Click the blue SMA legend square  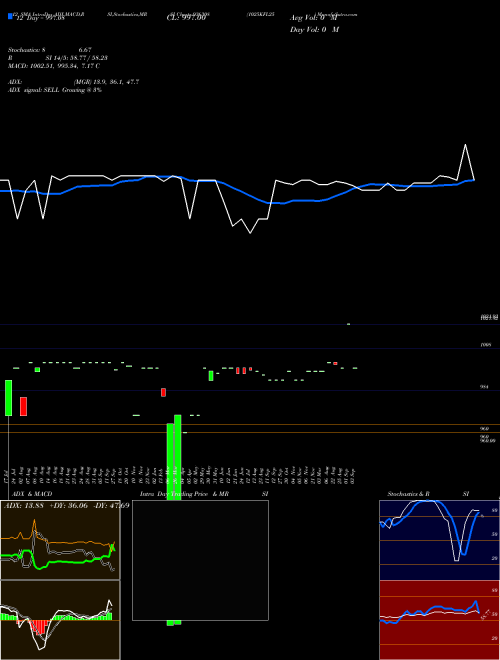10,17
